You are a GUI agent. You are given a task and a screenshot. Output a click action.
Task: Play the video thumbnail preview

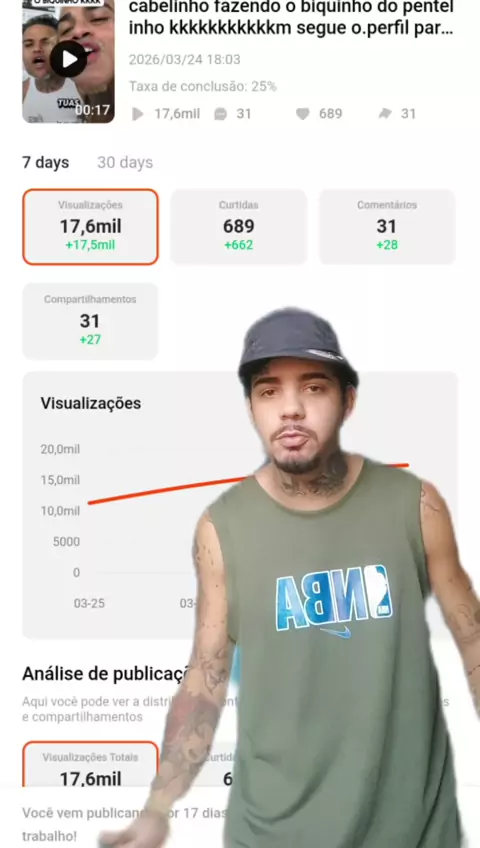[69, 59]
